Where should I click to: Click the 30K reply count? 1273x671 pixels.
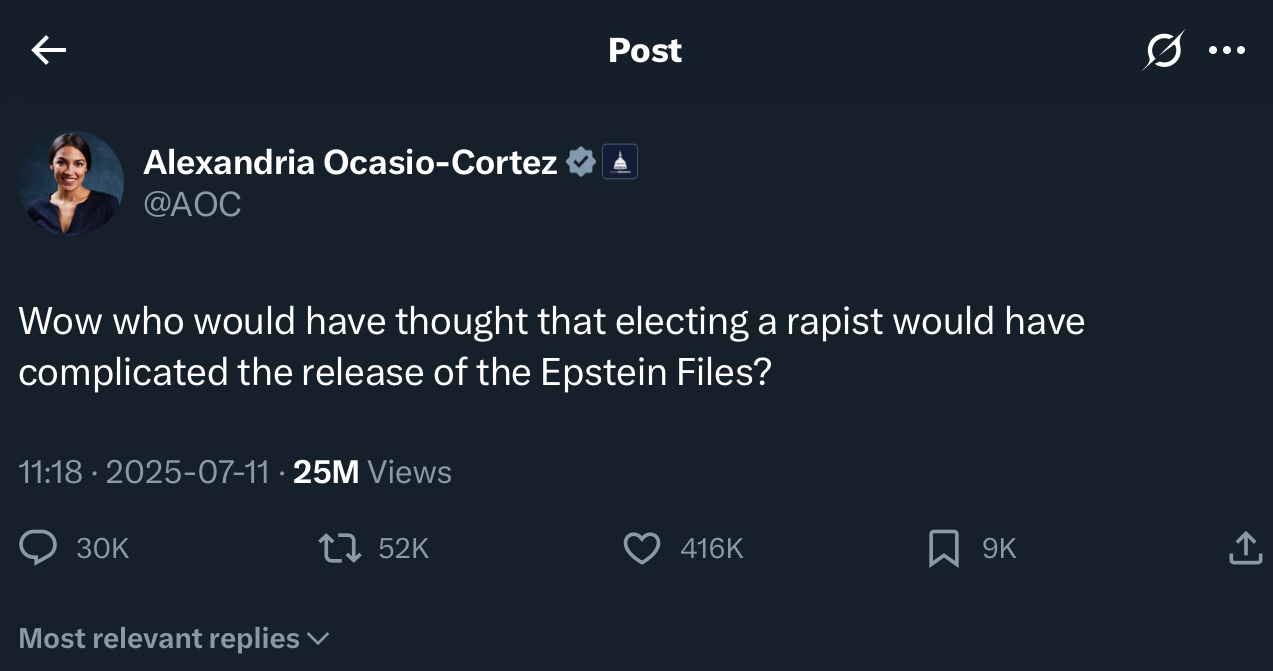tap(103, 548)
